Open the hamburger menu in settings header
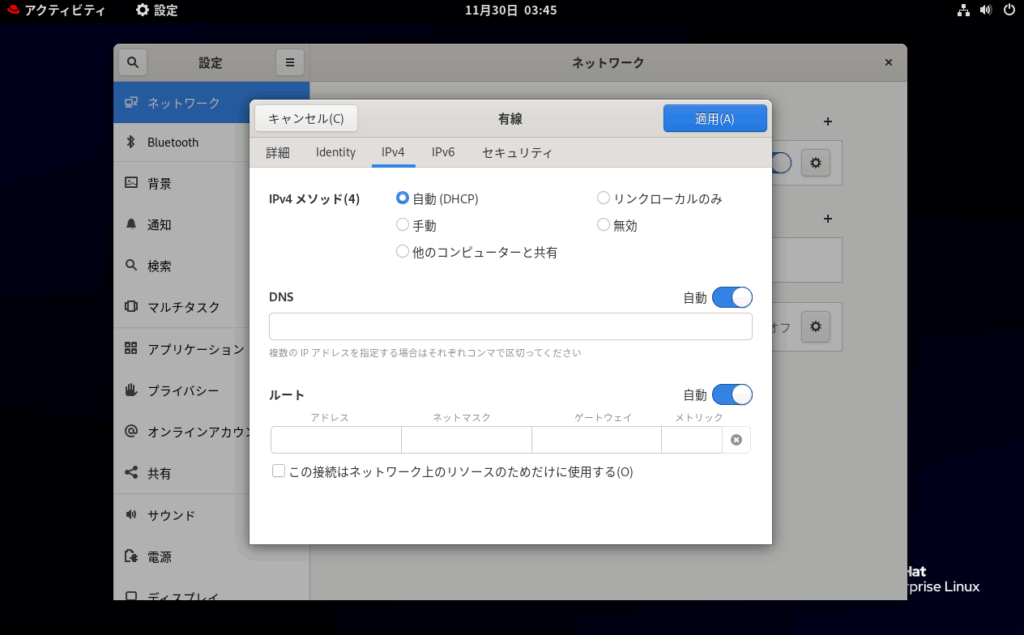 point(290,62)
